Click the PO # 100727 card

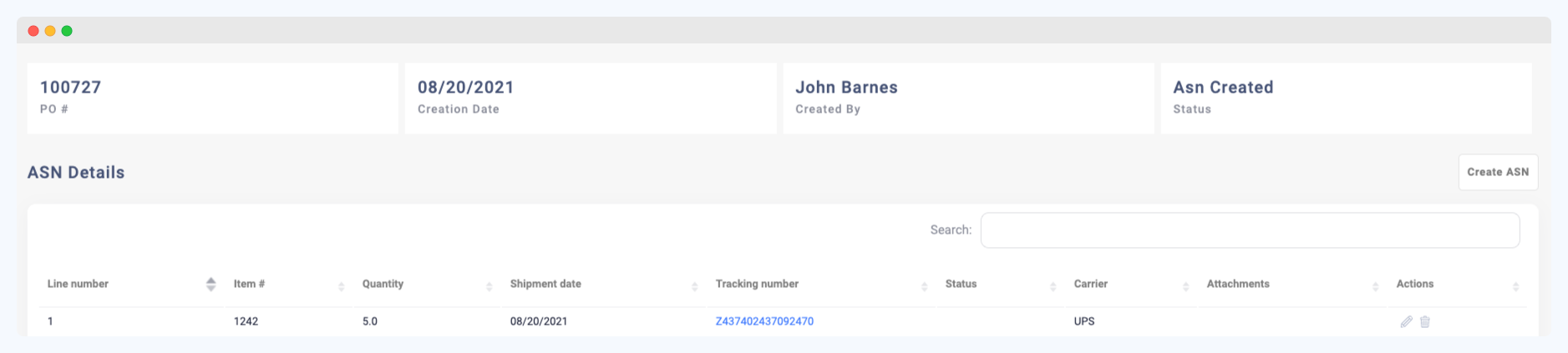[212, 98]
